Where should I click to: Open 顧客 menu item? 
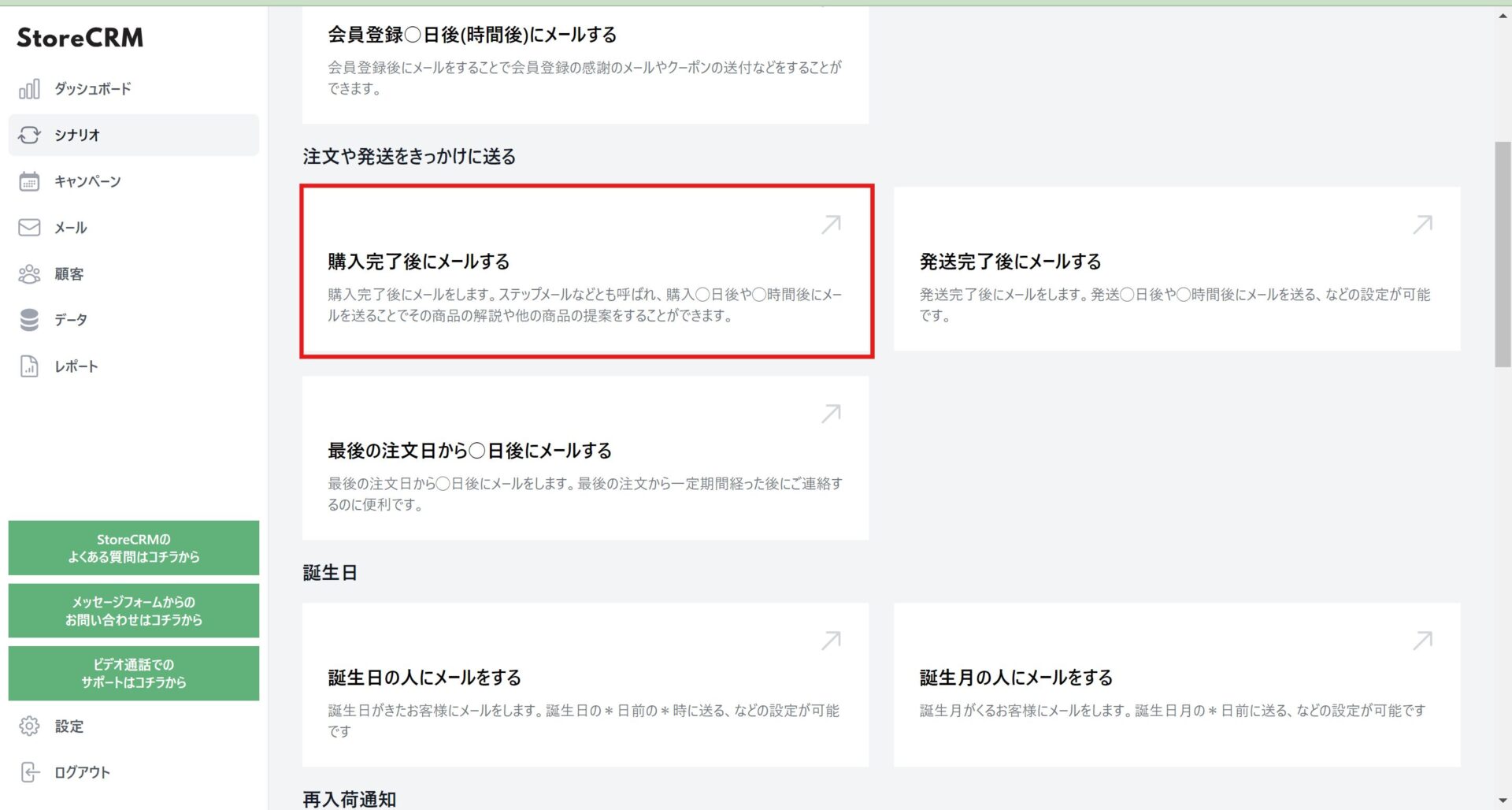click(134, 273)
